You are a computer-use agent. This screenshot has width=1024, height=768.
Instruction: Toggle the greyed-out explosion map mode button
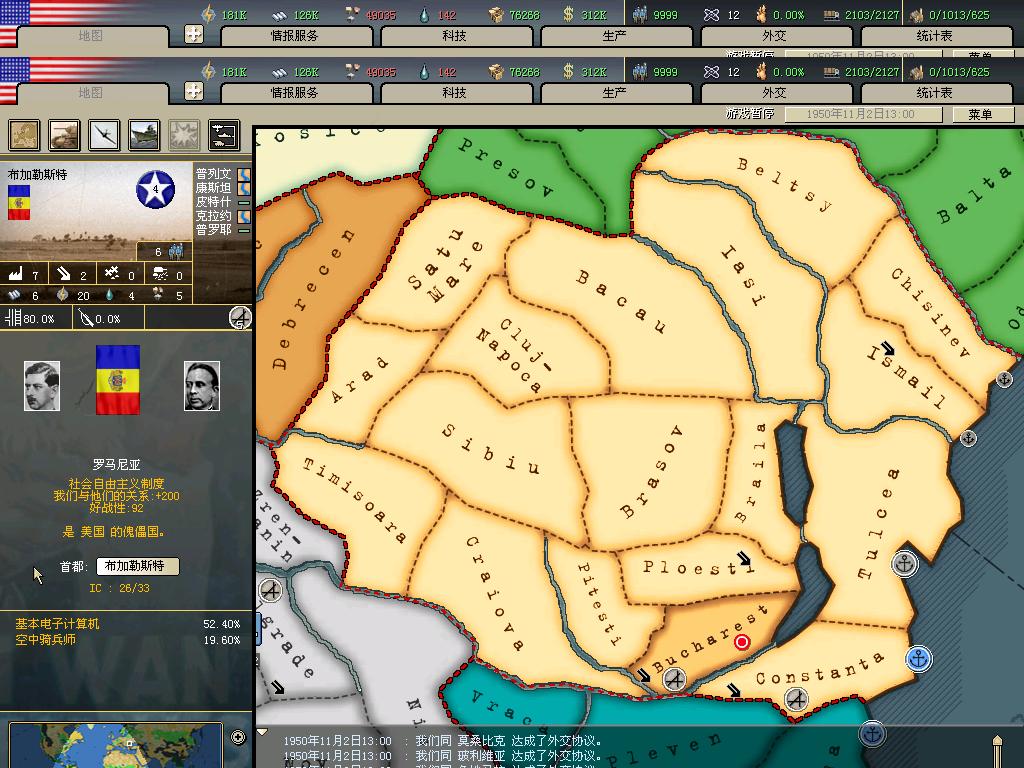click(x=183, y=135)
